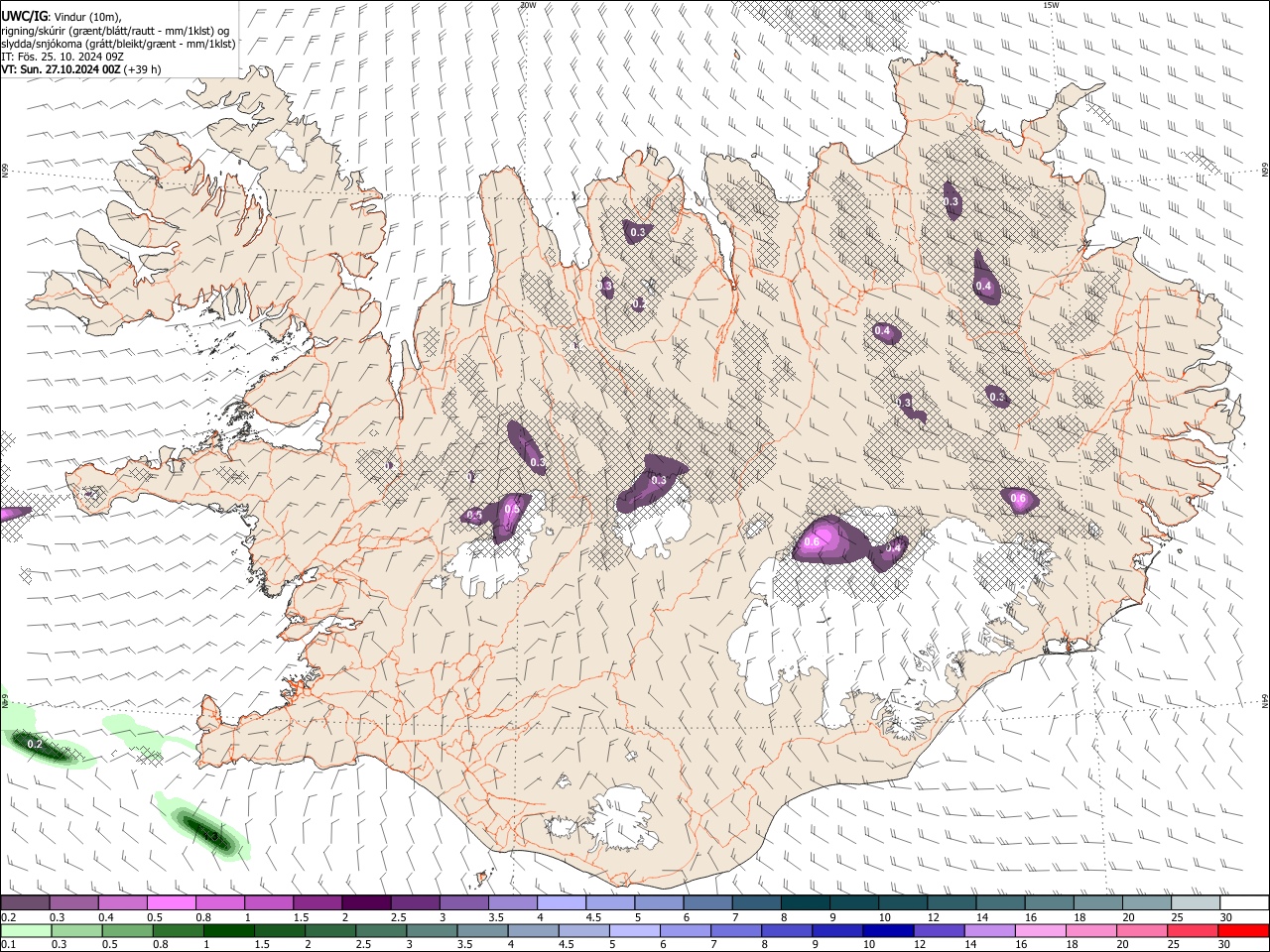Screen dimensions: 1270x952
Task: Select the 12–14 violet rain legend swatch
Action: click(938, 930)
